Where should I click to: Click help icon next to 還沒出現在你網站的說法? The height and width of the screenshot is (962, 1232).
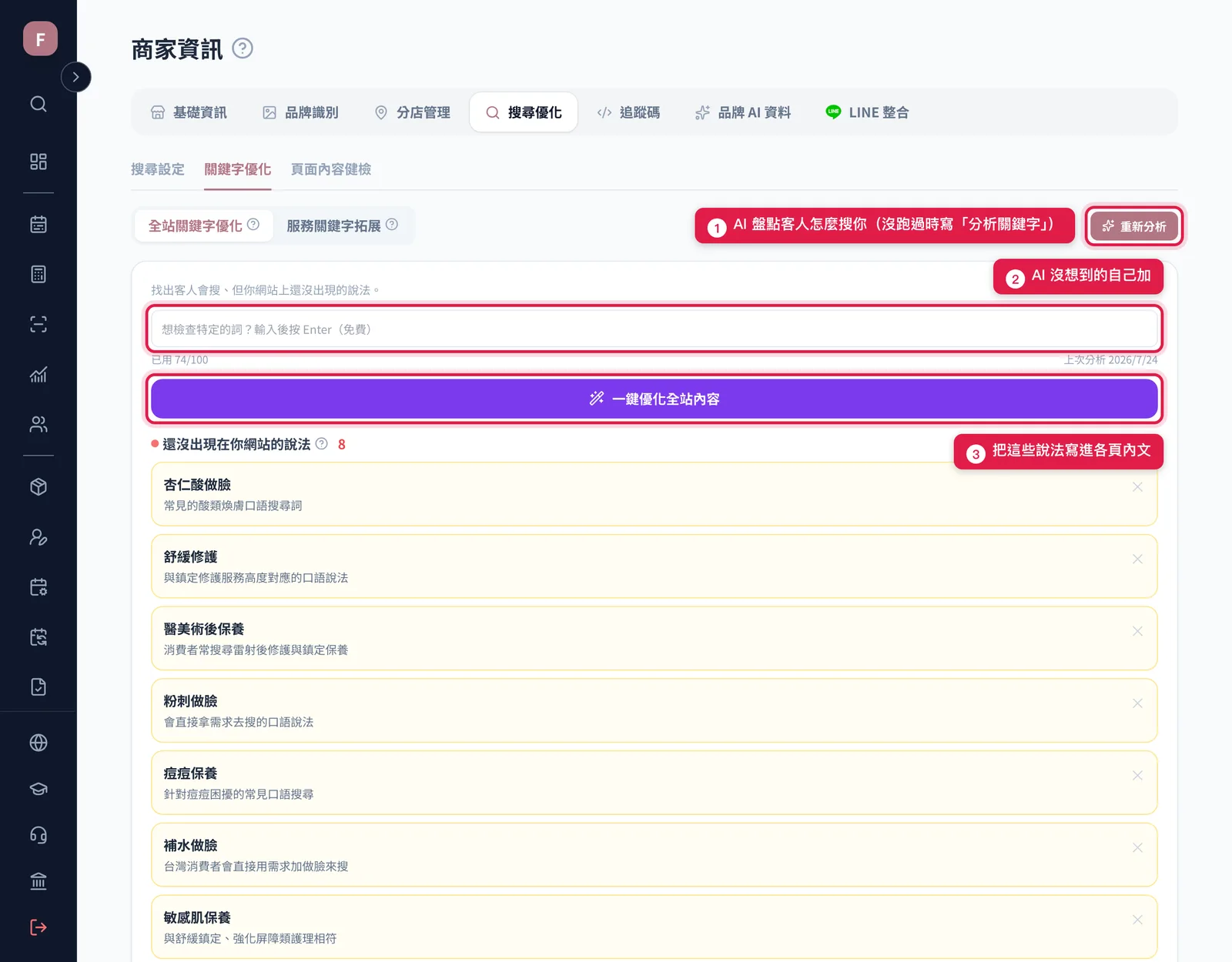(322, 444)
